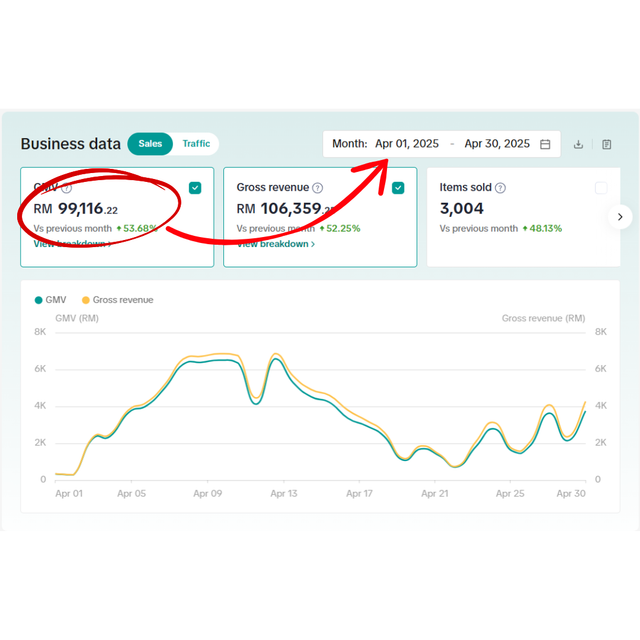Select the Apr 05 label on chart axis

tap(131, 493)
